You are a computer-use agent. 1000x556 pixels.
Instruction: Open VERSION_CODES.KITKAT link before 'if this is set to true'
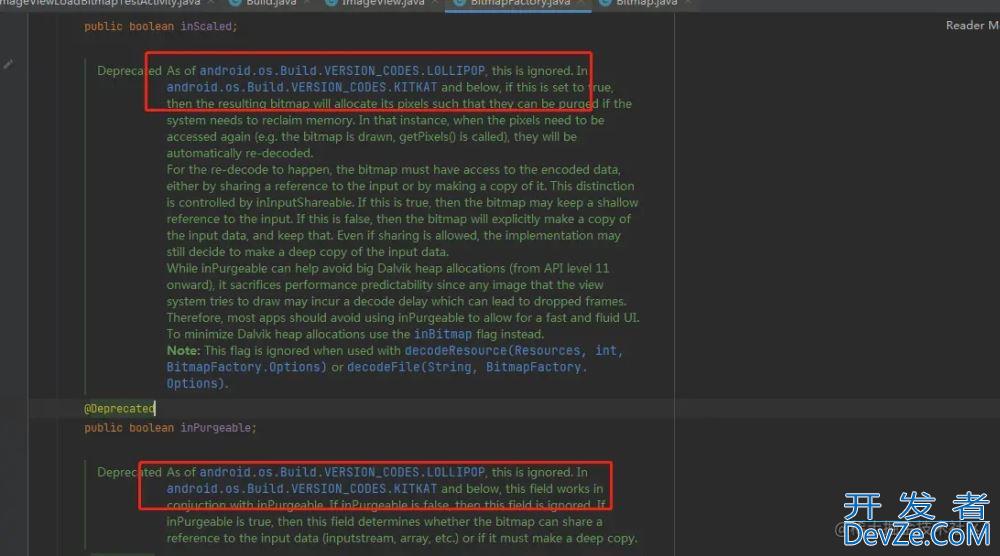(x=302, y=87)
